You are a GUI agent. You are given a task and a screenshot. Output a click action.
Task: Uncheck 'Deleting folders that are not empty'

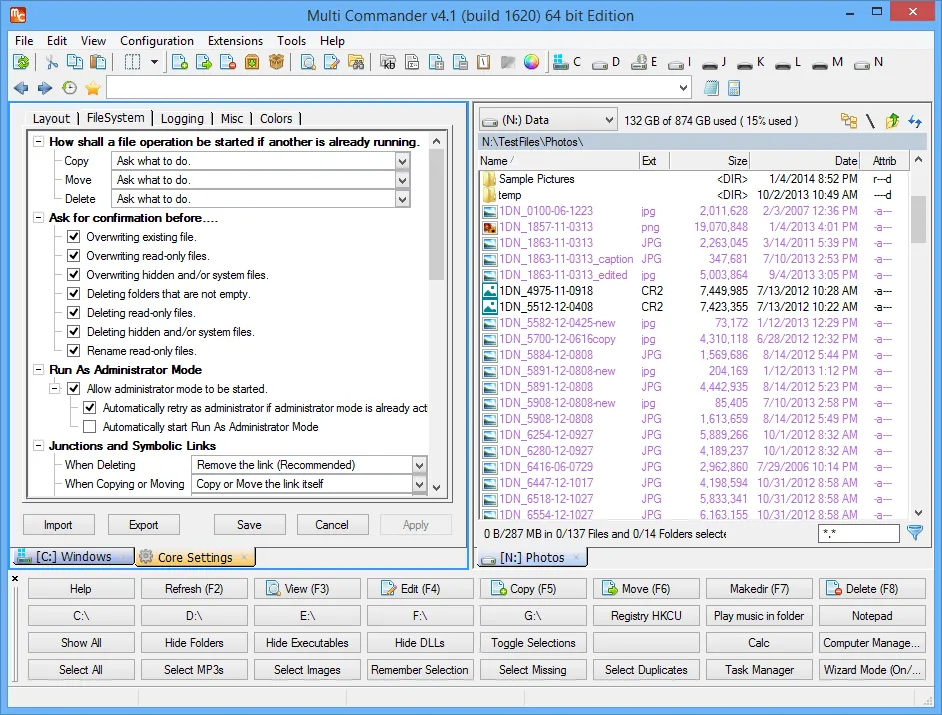(73, 294)
